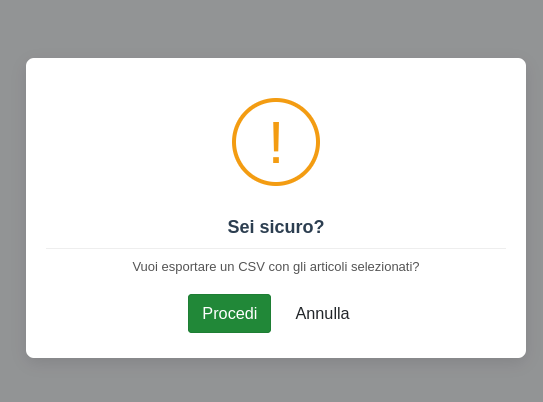Click the CSV export question text
Viewport: 543px width, 402px height.
(276, 267)
